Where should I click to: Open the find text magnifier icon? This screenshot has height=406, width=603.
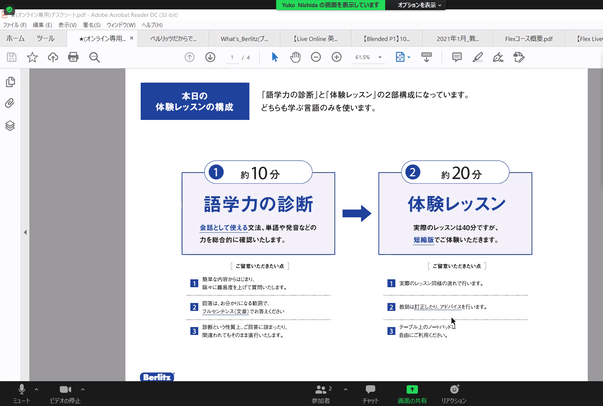(x=94, y=57)
